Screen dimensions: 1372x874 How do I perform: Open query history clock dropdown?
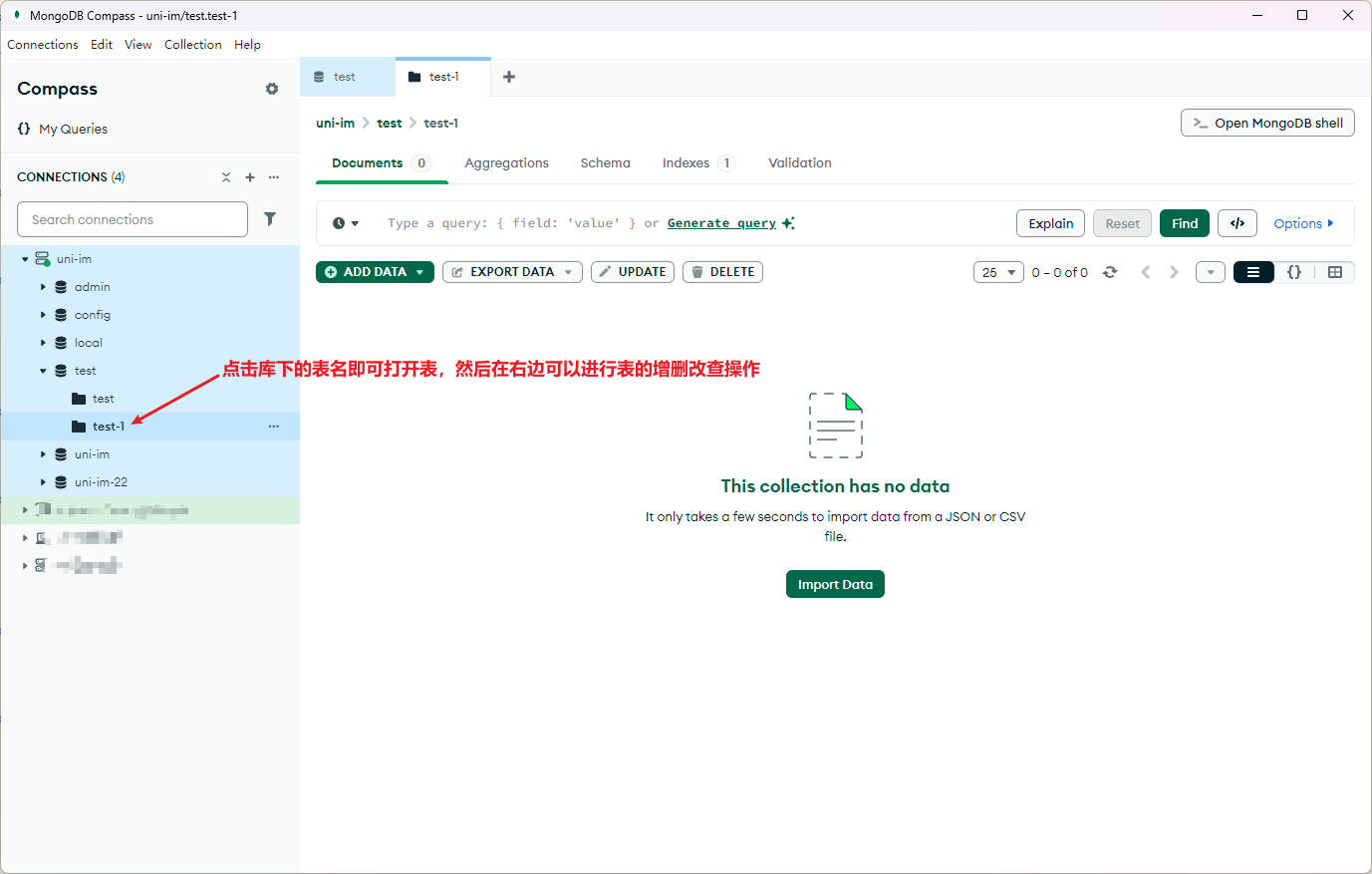[346, 223]
